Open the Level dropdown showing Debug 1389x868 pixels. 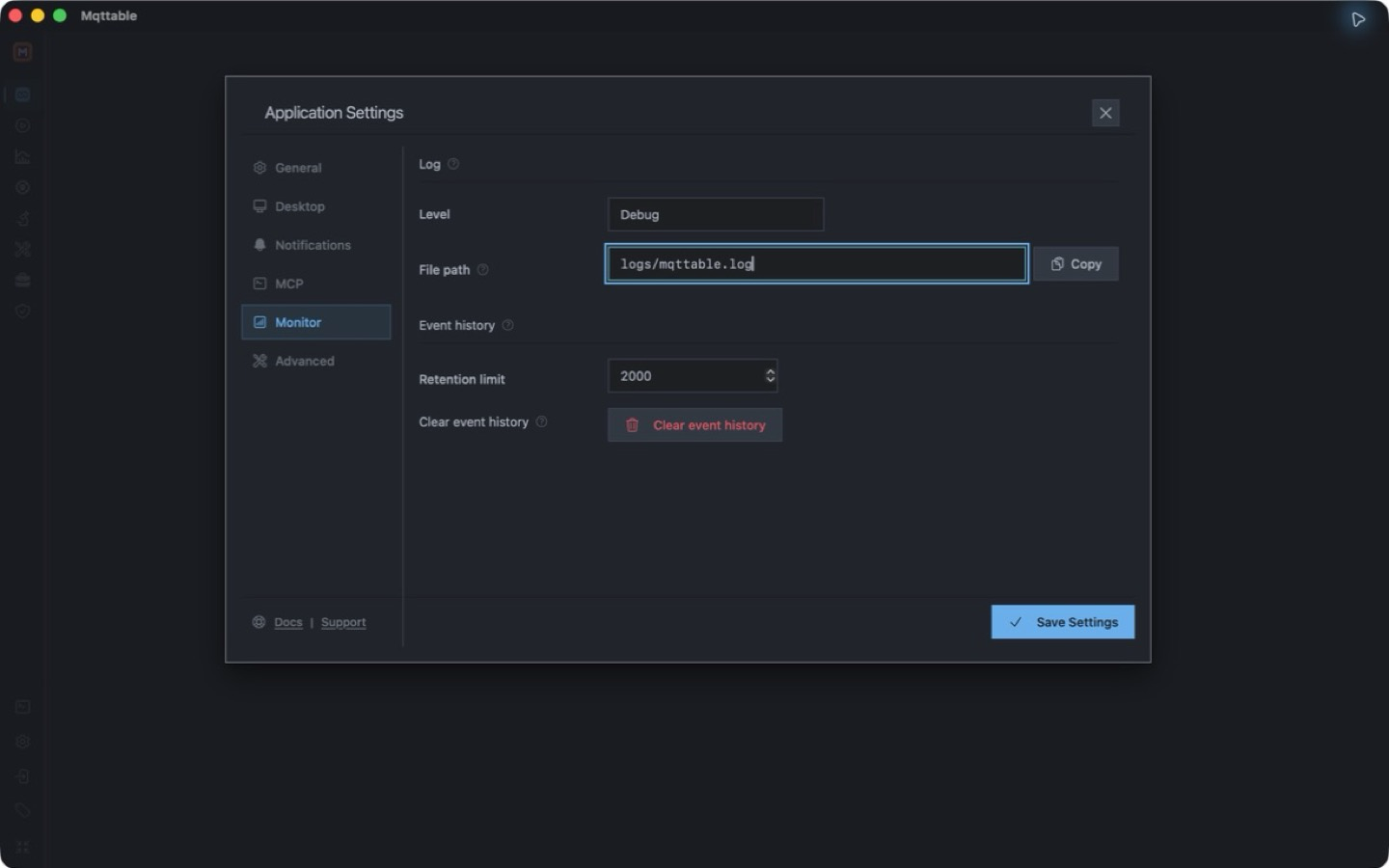716,214
